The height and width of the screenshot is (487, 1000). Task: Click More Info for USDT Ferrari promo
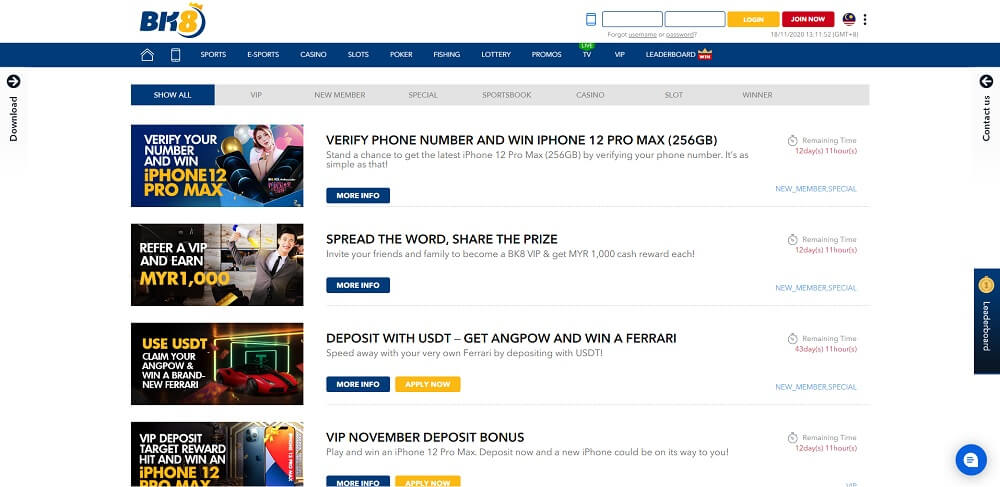coord(358,384)
